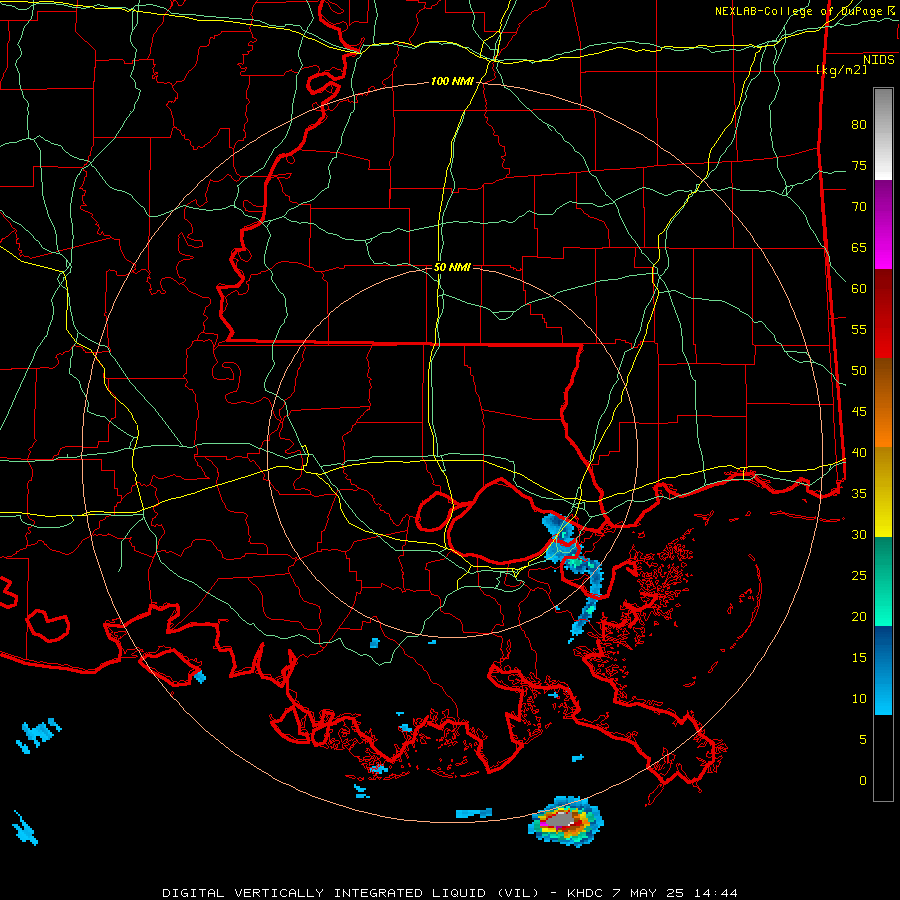The height and width of the screenshot is (900, 900).
Task: Select the NIDS label
Action: (879, 60)
